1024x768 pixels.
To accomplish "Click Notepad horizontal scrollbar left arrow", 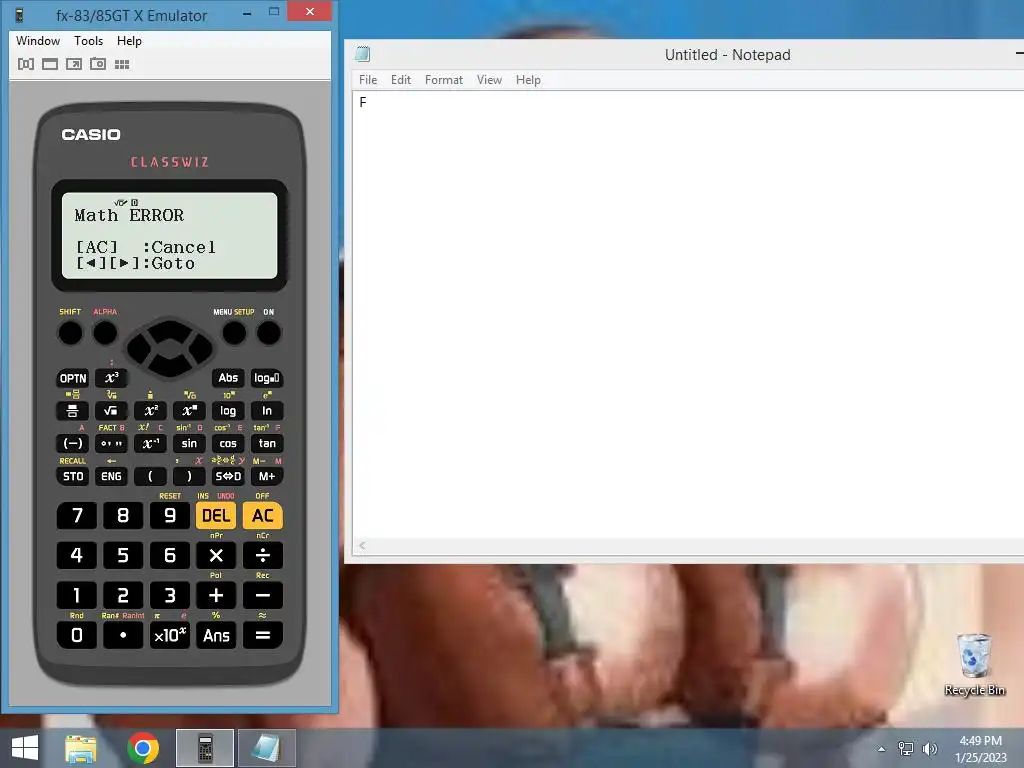I will pyautogui.click(x=362, y=545).
